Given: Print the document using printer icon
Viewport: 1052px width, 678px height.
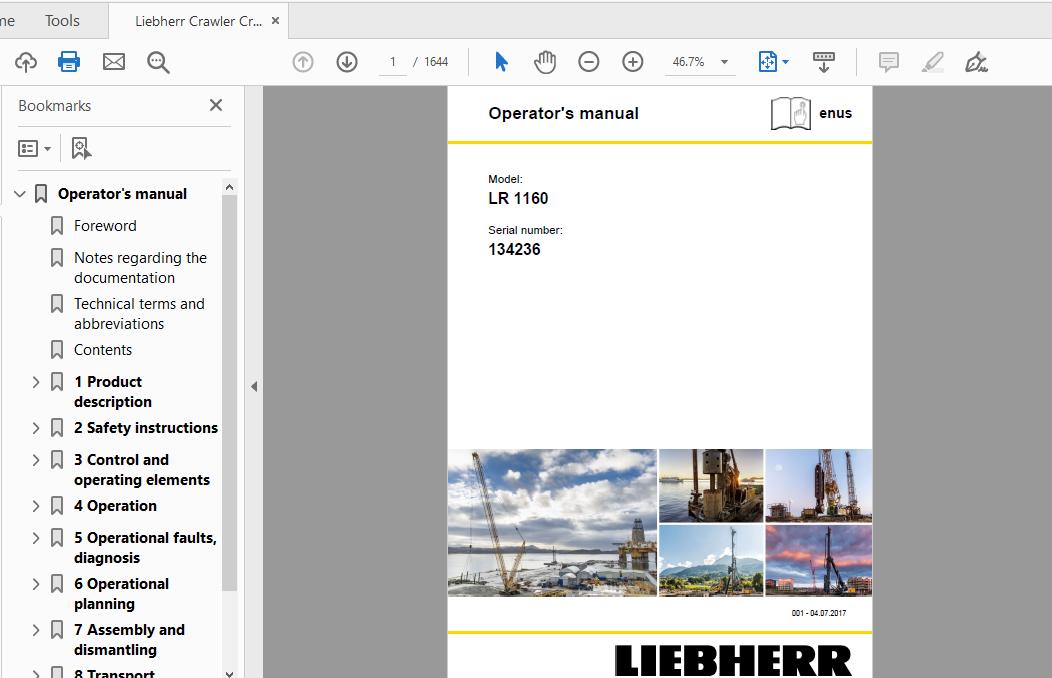Looking at the screenshot, I should coord(69,62).
